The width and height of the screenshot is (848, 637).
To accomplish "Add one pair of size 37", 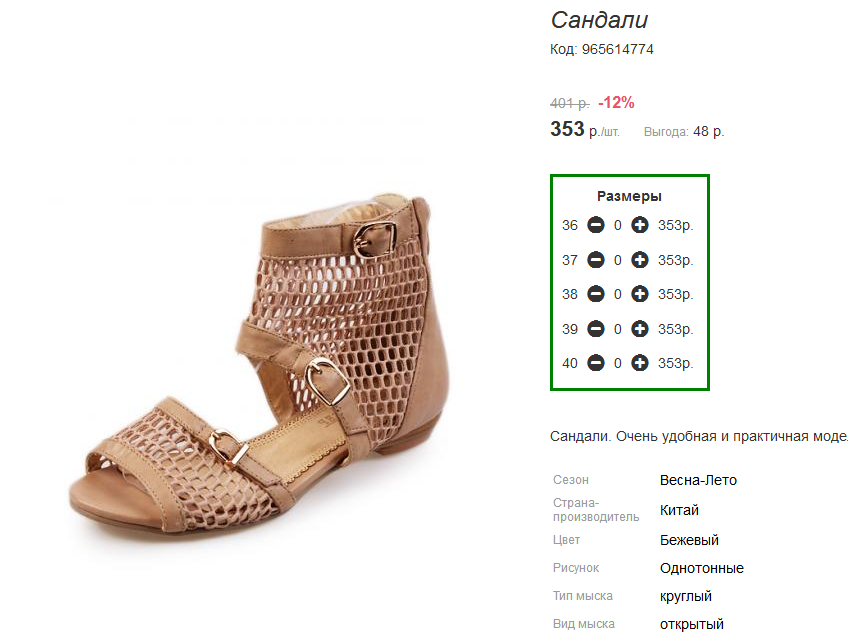I will (640, 260).
